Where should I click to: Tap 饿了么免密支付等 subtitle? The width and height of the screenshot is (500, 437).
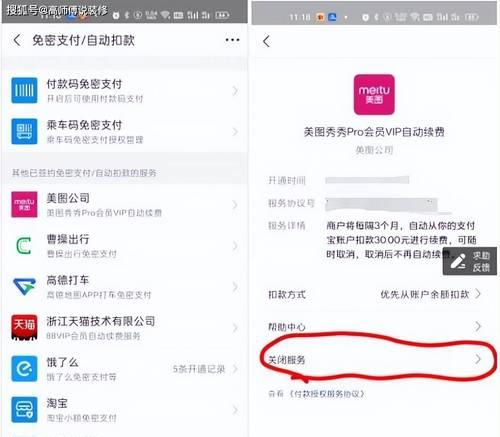point(82,377)
